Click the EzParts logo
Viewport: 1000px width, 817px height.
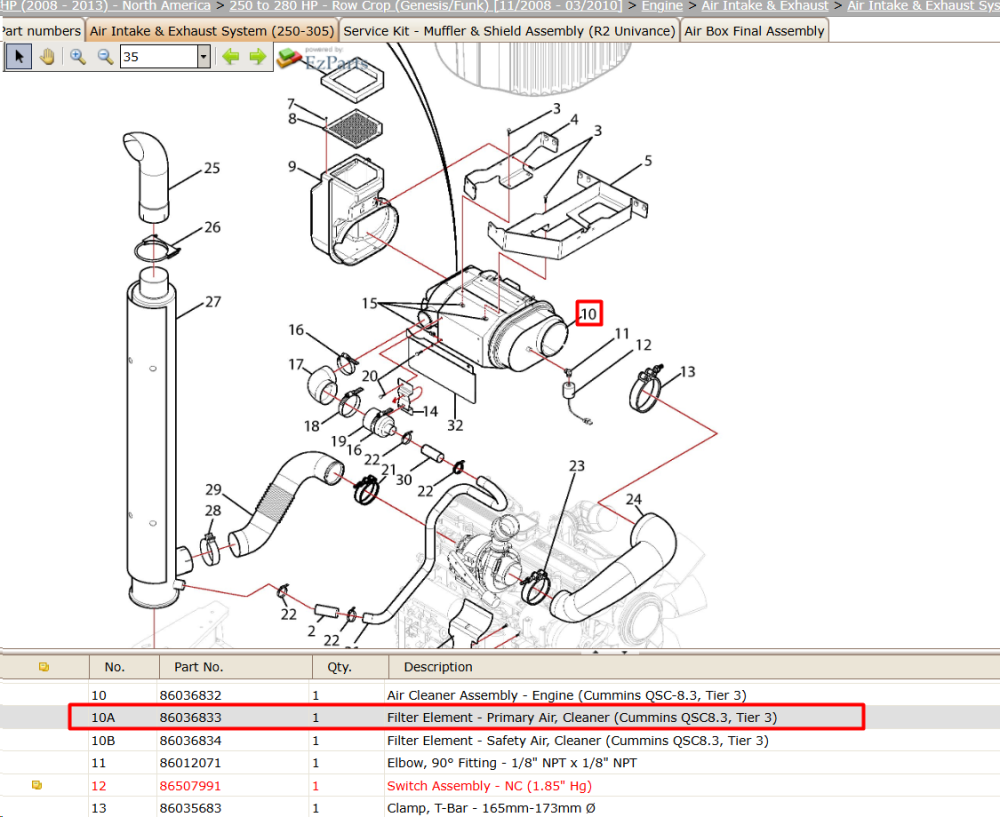point(323,59)
